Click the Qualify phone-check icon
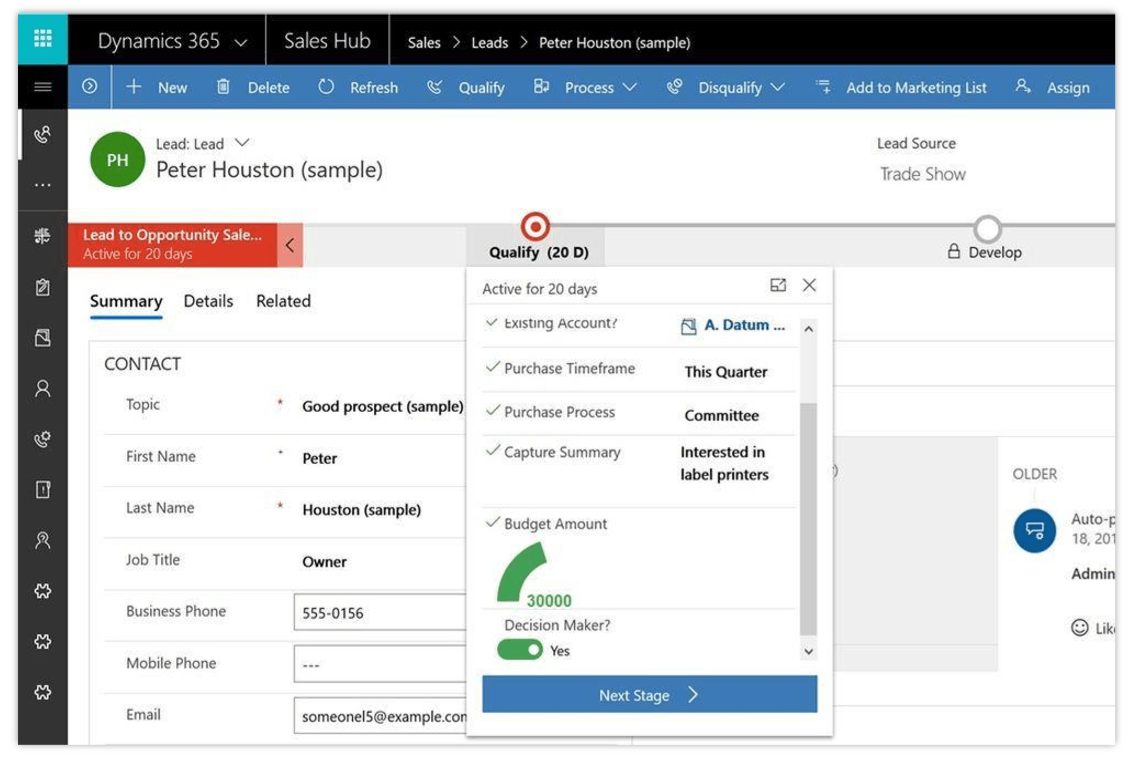The width and height of the screenshot is (1141, 760). click(x=434, y=87)
